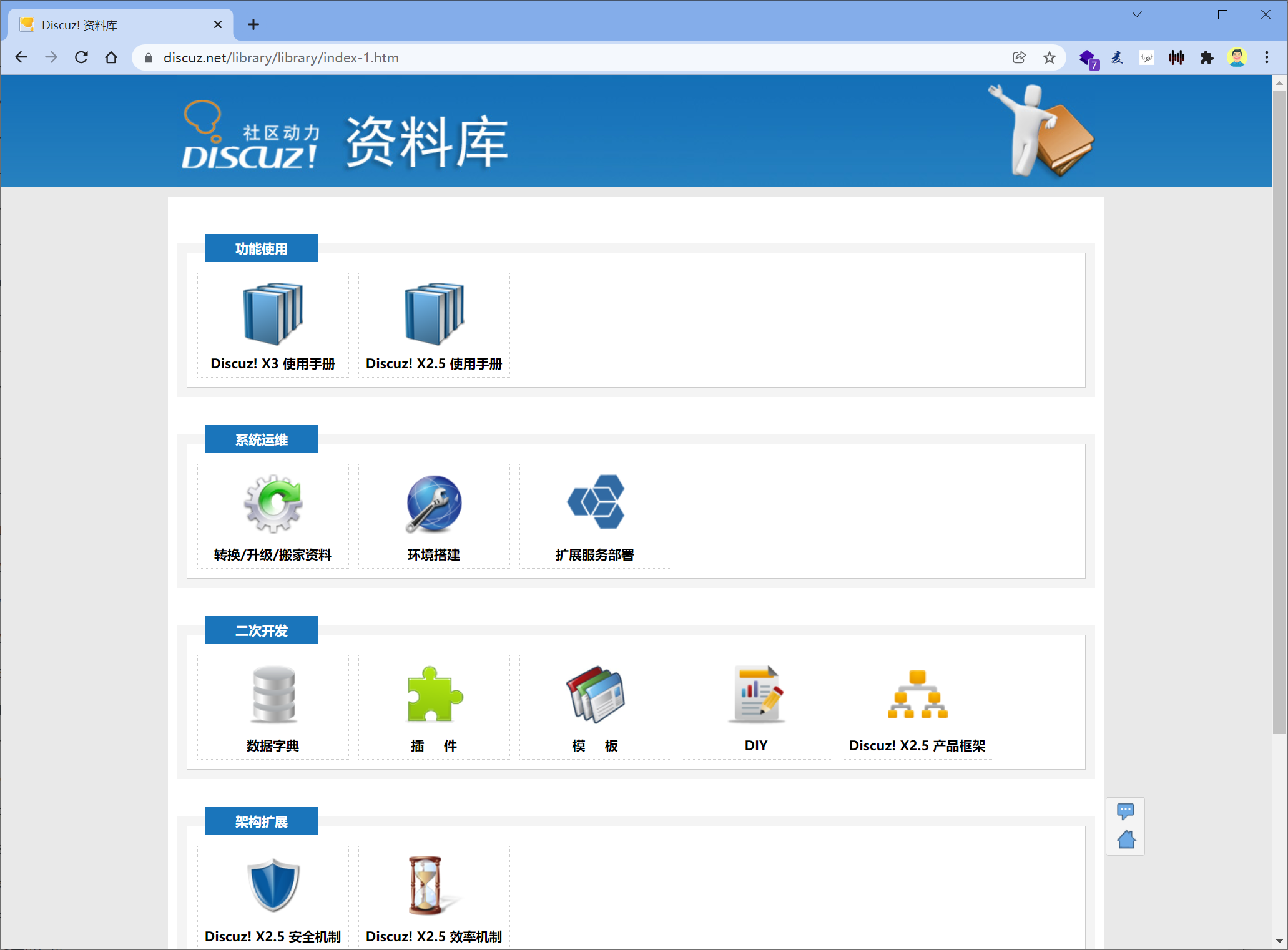Click the Discuz! X2.5 安全机制 shield icon

point(273,884)
